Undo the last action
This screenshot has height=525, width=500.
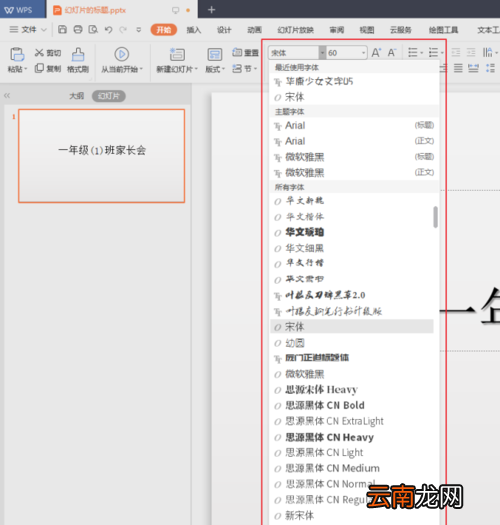pos(108,30)
